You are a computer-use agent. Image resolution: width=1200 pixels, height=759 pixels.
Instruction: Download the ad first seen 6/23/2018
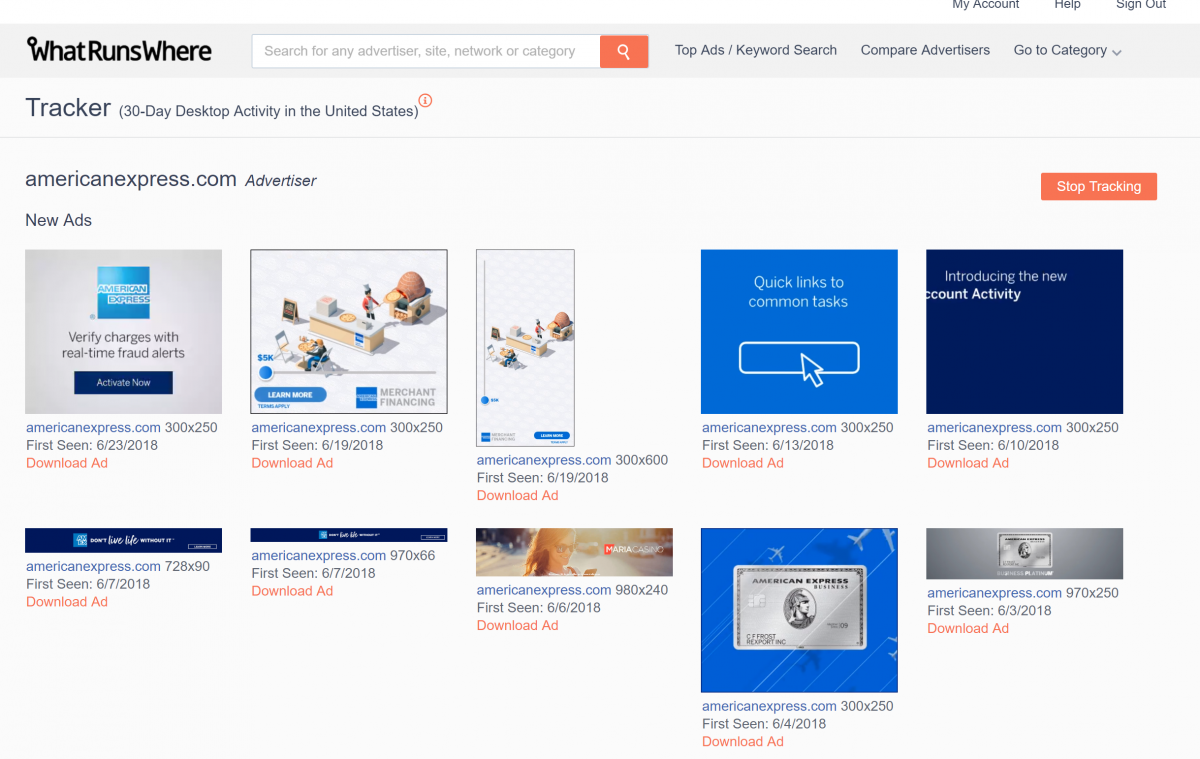[x=67, y=463]
